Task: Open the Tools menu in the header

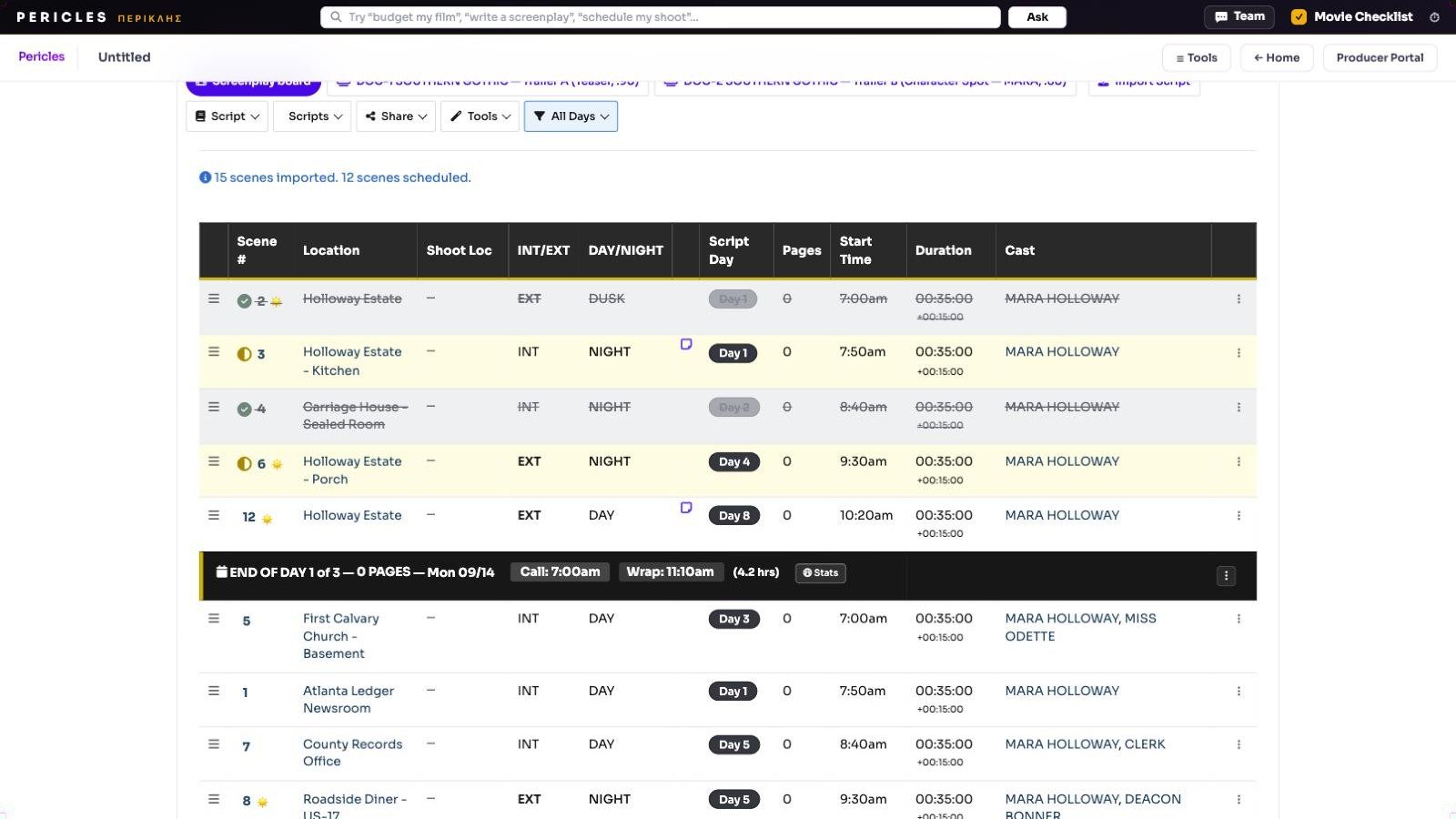Action: pyautogui.click(x=1197, y=57)
